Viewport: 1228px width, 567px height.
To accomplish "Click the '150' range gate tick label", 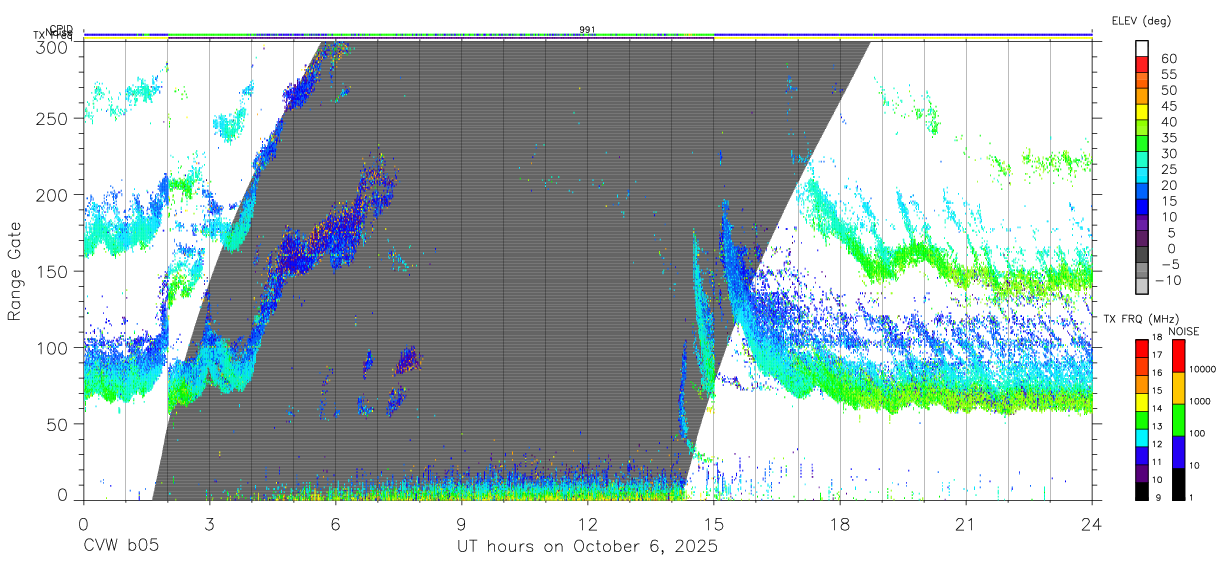I will pos(52,271).
